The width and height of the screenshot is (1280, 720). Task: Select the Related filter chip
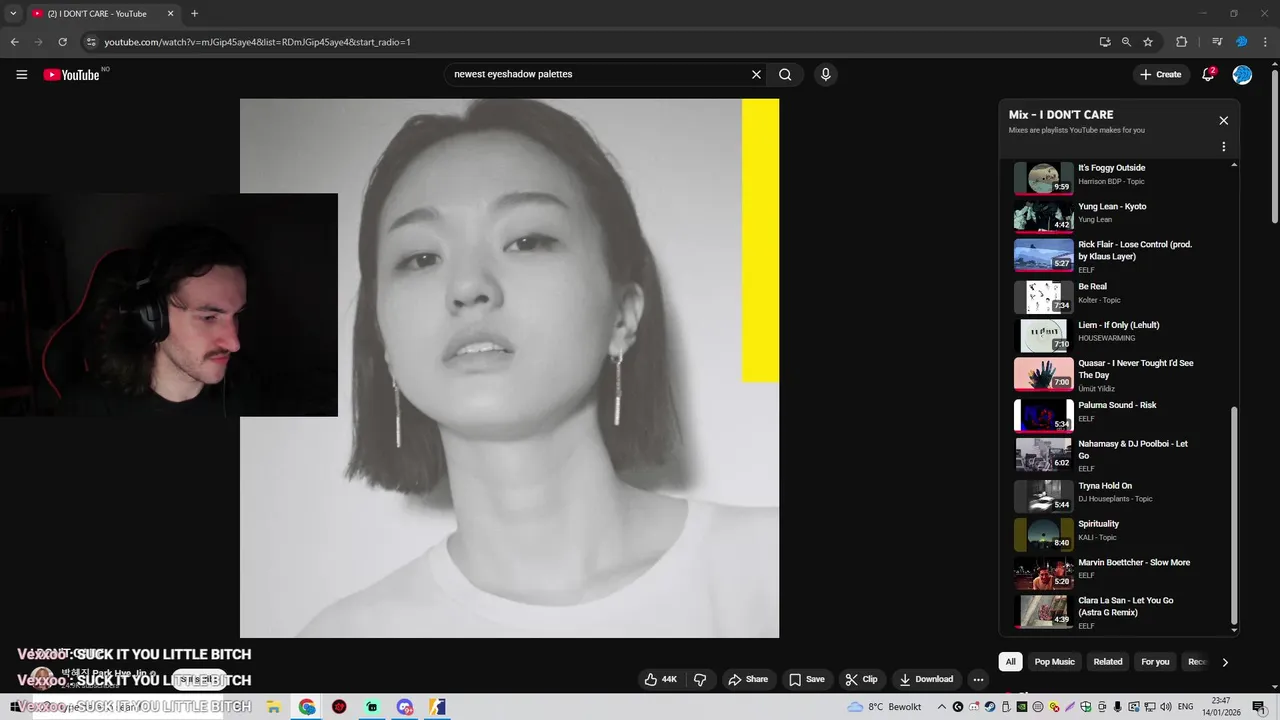click(x=1108, y=662)
